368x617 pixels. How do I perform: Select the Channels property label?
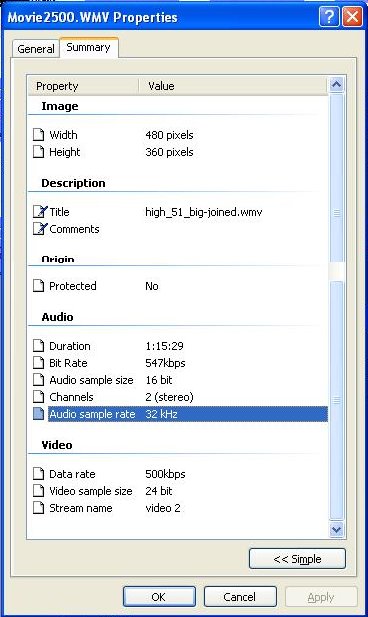71,397
